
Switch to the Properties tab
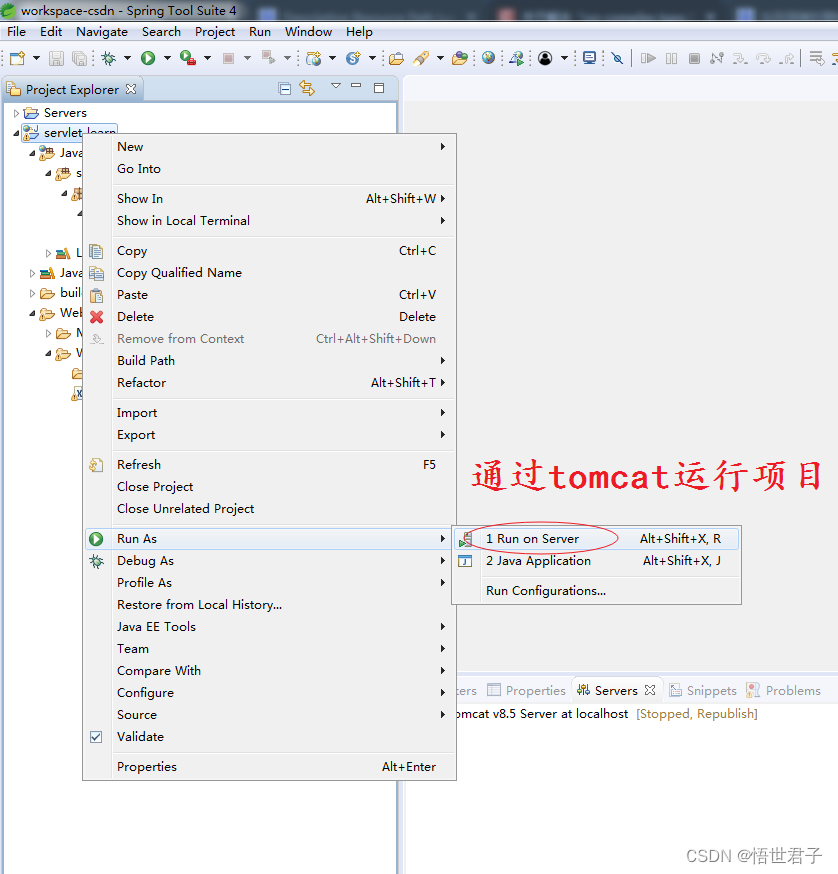click(527, 691)
